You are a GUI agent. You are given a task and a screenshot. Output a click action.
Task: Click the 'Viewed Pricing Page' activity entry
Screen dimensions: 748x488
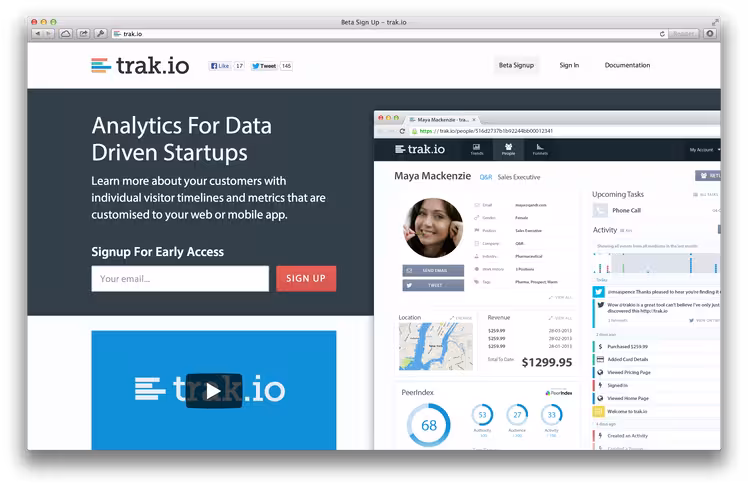(x=657, y=372)
